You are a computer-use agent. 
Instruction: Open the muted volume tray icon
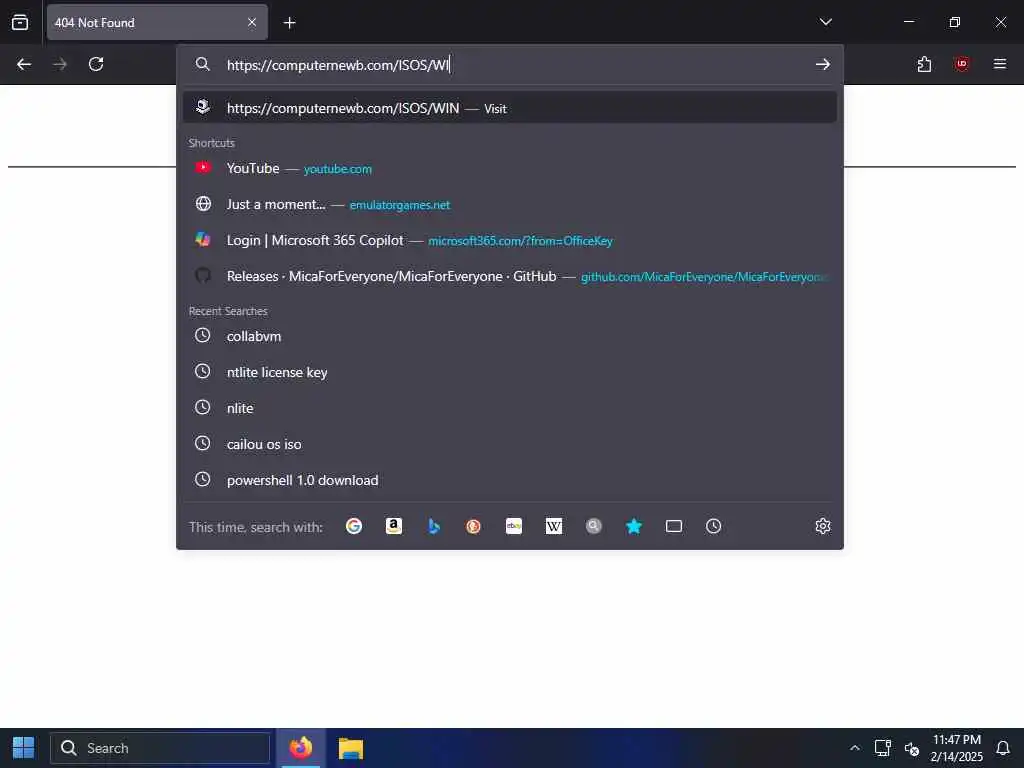(912, 748)
